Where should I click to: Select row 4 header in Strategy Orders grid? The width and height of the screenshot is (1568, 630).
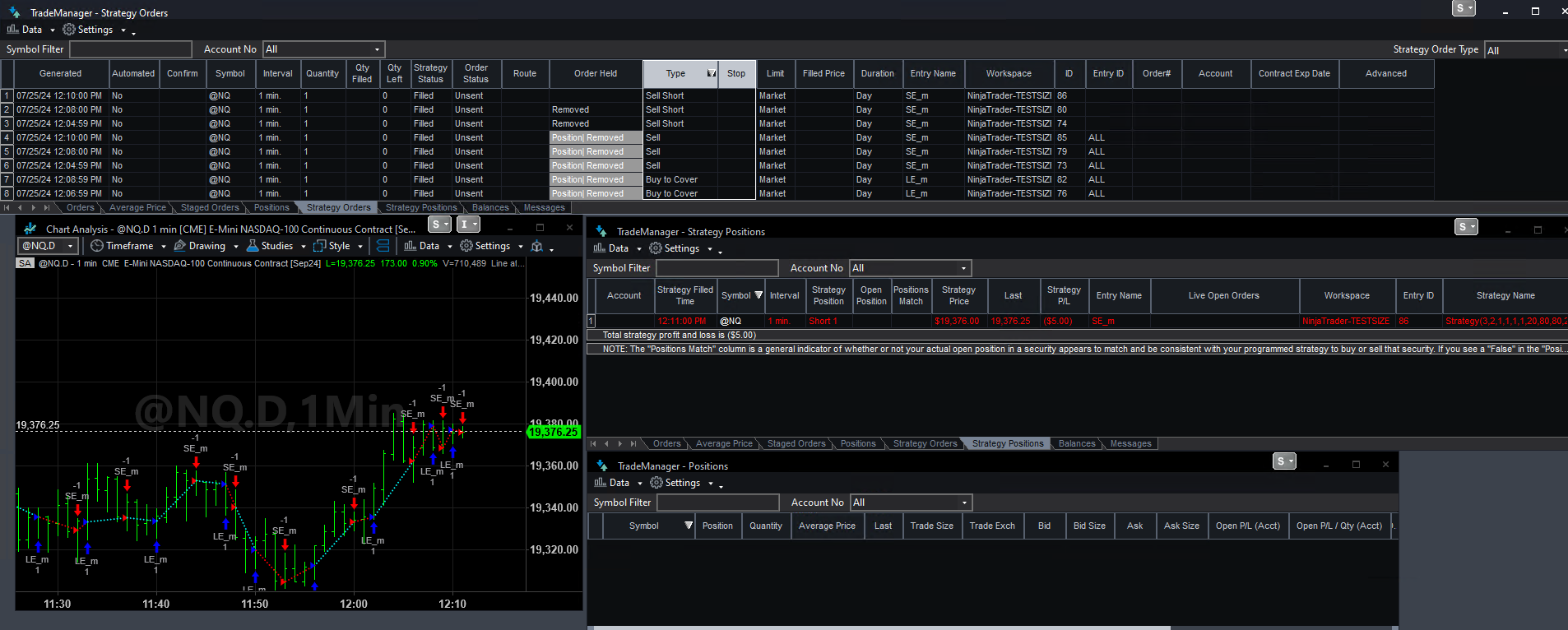click(7, 137)
